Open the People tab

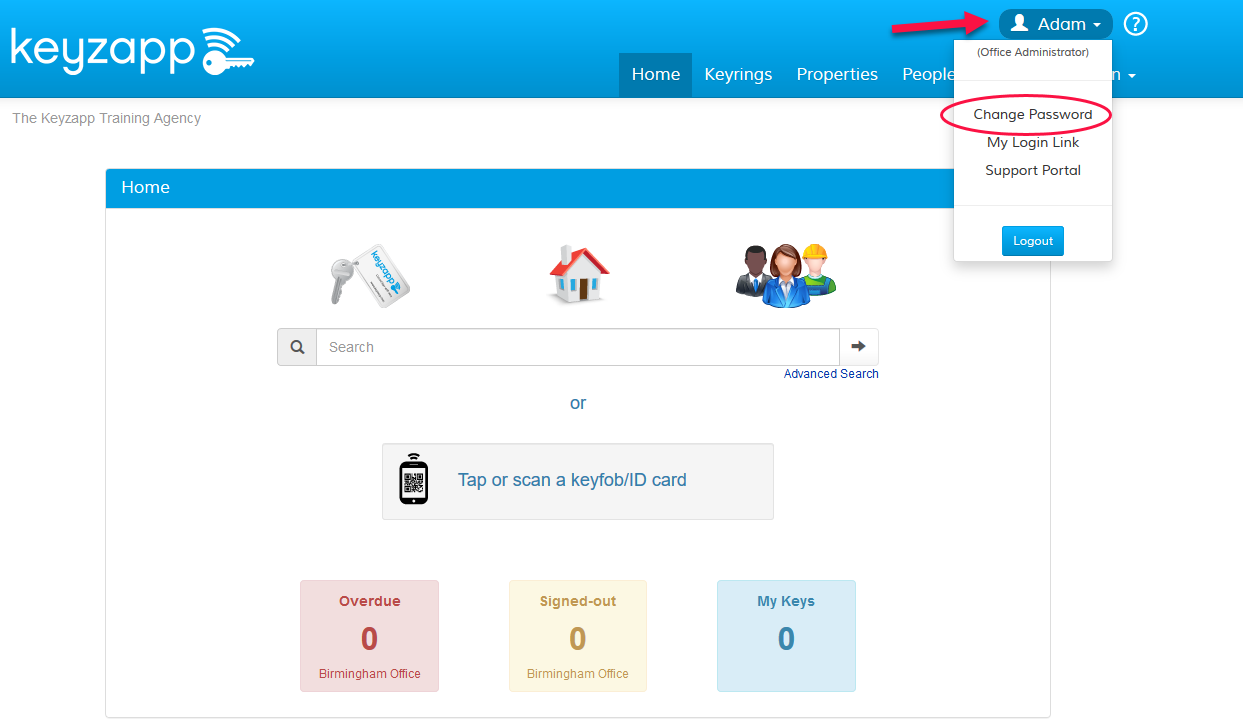(x=927, y=74)
